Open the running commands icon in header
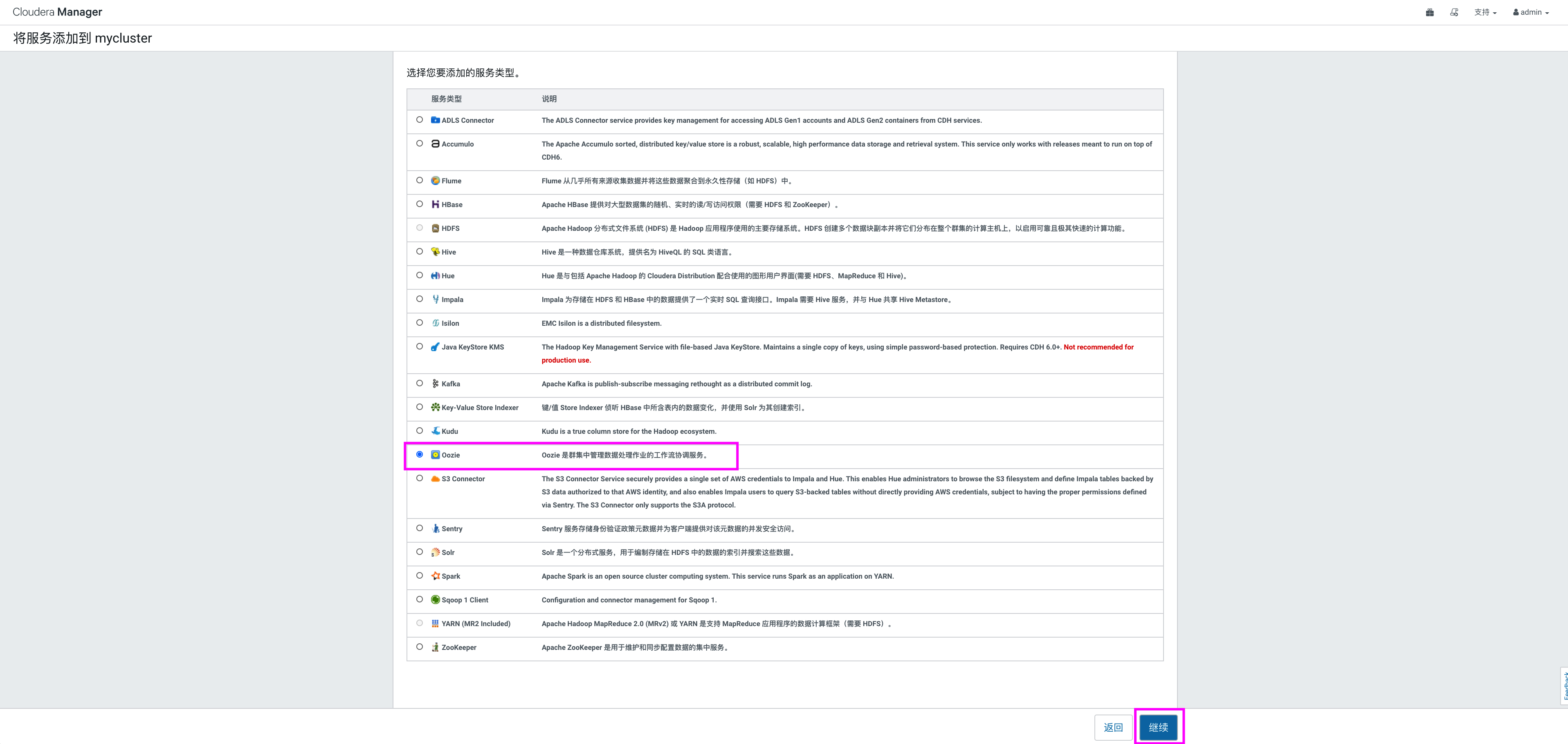 point(1454,12)
